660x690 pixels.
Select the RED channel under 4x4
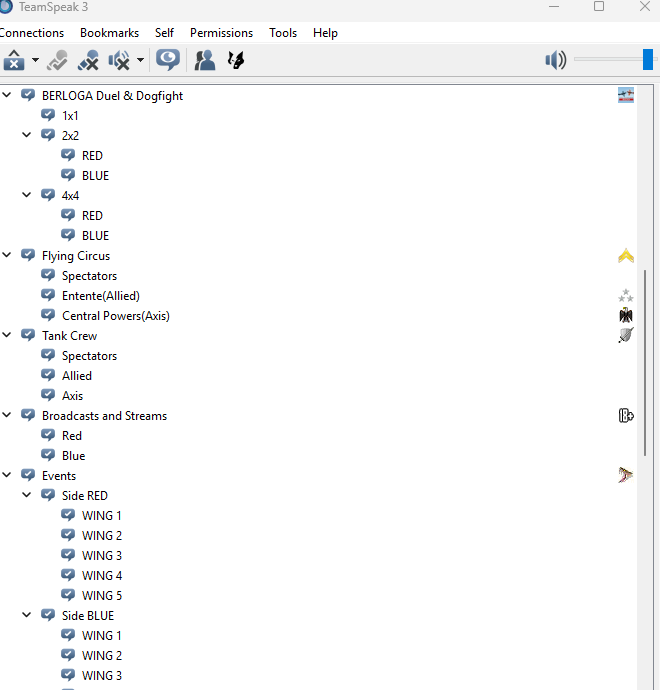click(x=92, y=216)
